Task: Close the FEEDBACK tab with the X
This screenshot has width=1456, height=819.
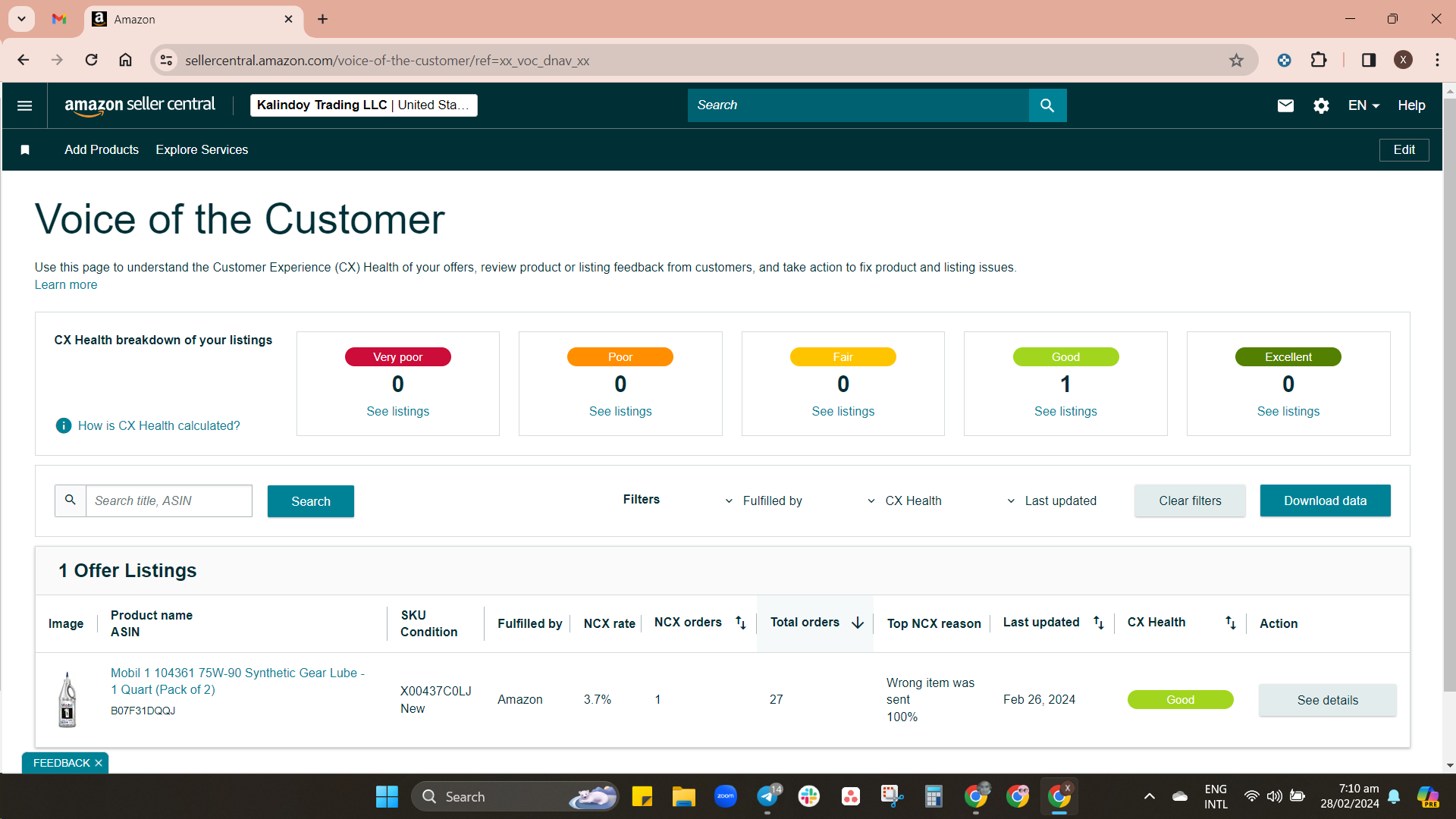Action: pos(99,763)
